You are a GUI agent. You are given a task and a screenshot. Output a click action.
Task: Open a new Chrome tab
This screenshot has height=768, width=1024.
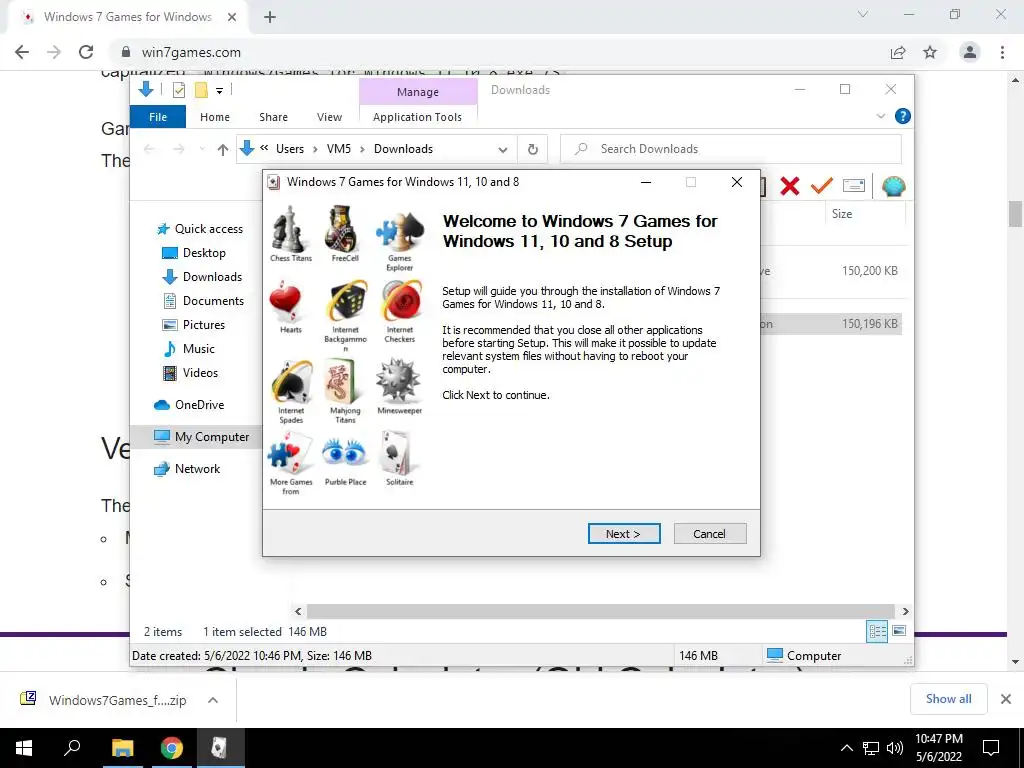point(270,17)
